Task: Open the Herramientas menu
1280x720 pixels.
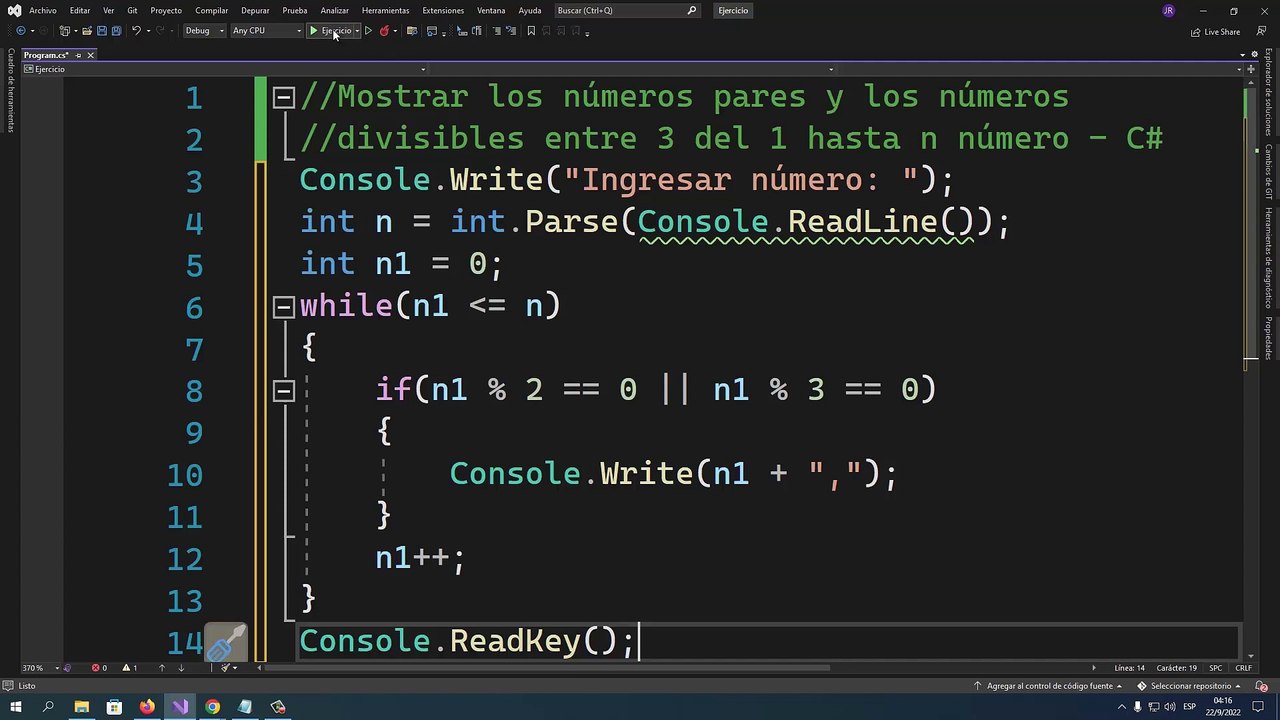Action: [386, 10]
